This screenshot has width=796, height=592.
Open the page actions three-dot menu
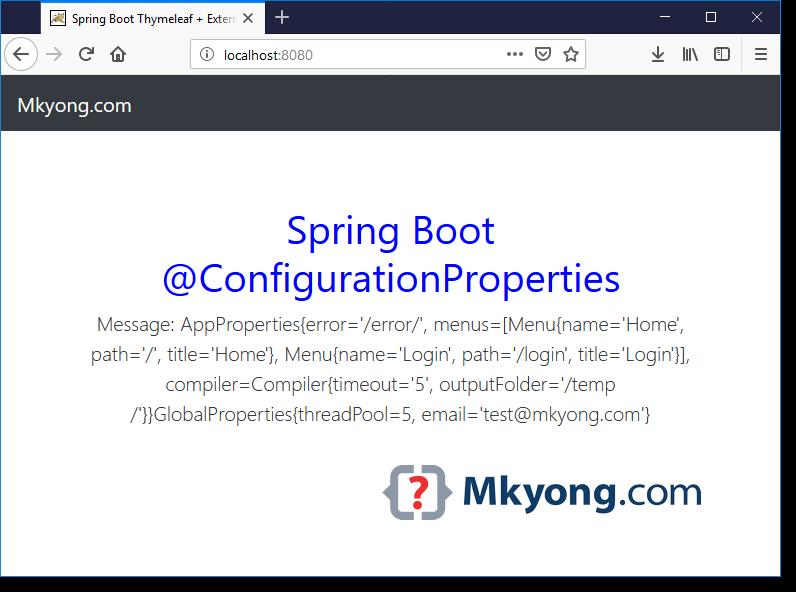click(x=514, y=55)
